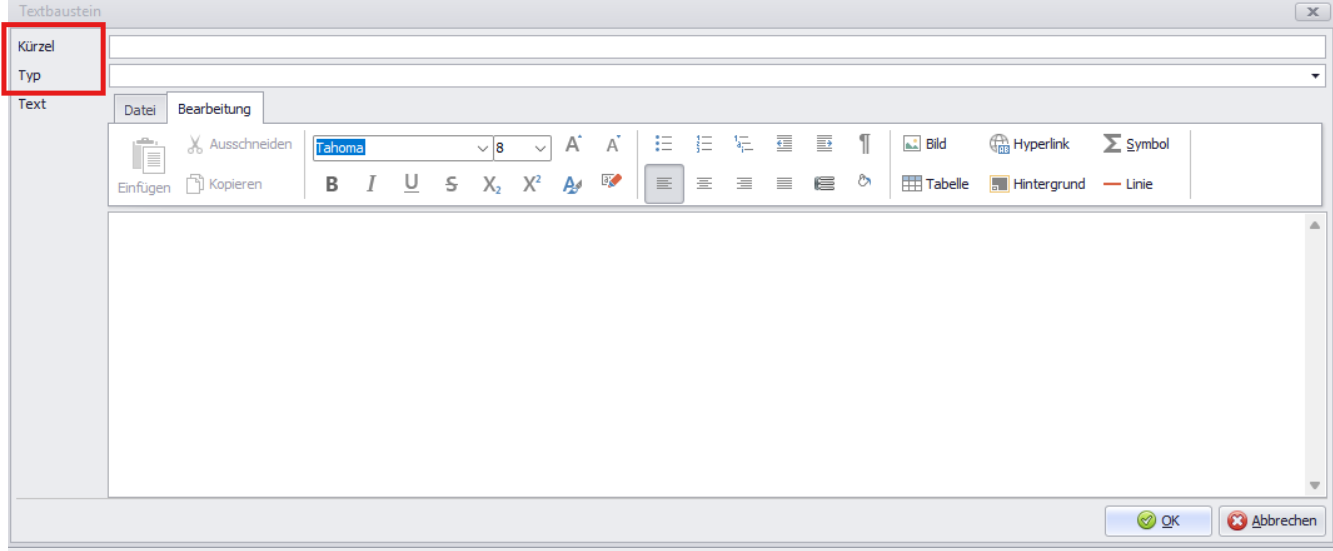Open the font size dropdown
Image resolution: width=1333 pixels, height=551 pixels.
click(541, 148)
